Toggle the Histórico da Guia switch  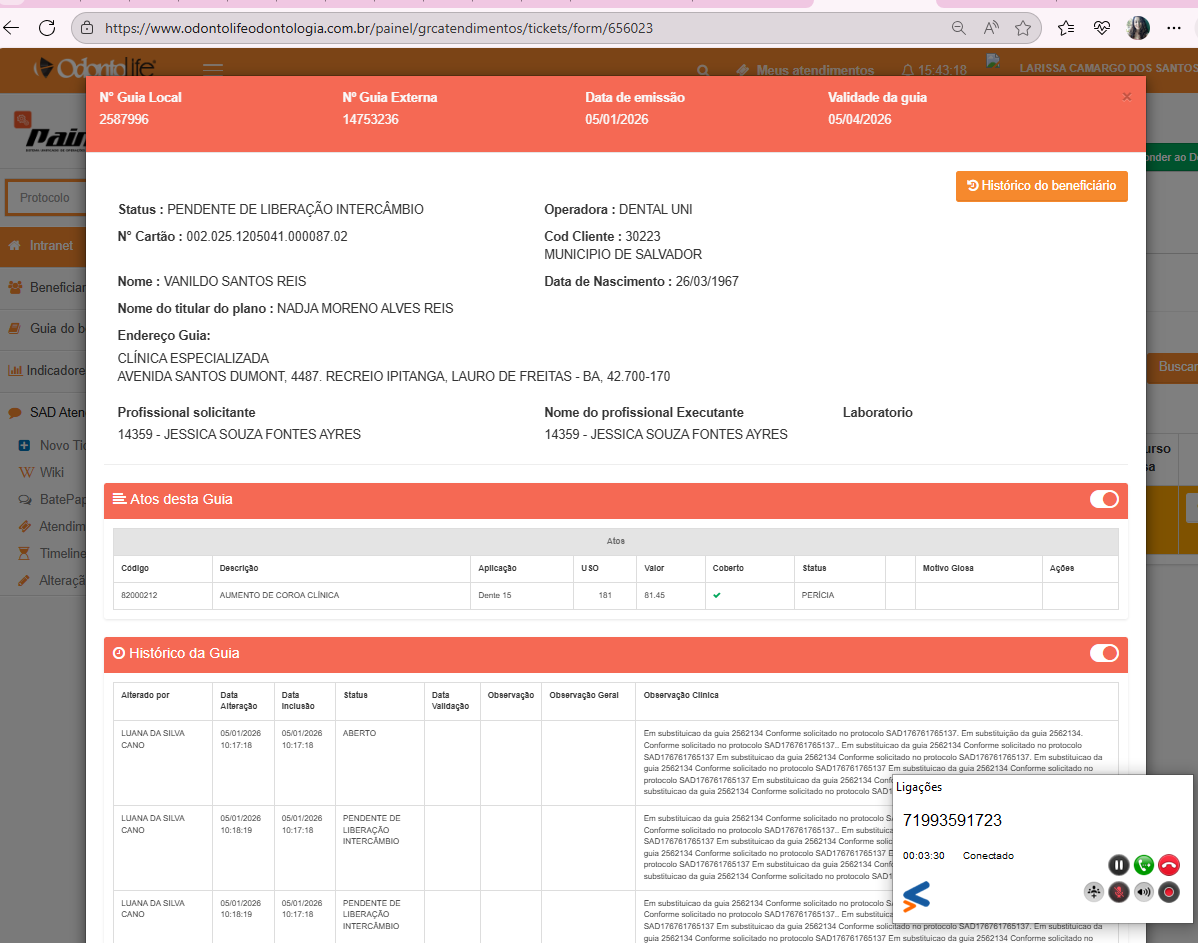tap(1104, 653)
